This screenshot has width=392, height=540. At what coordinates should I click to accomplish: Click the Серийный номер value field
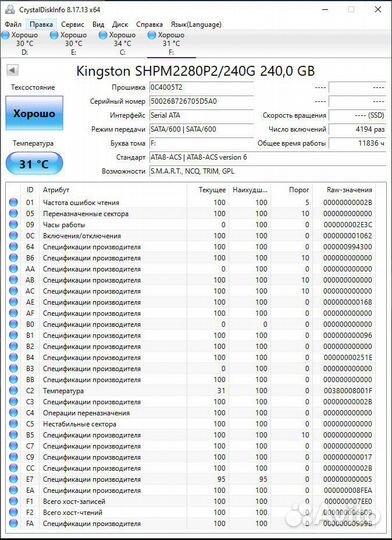coord(201,102)
